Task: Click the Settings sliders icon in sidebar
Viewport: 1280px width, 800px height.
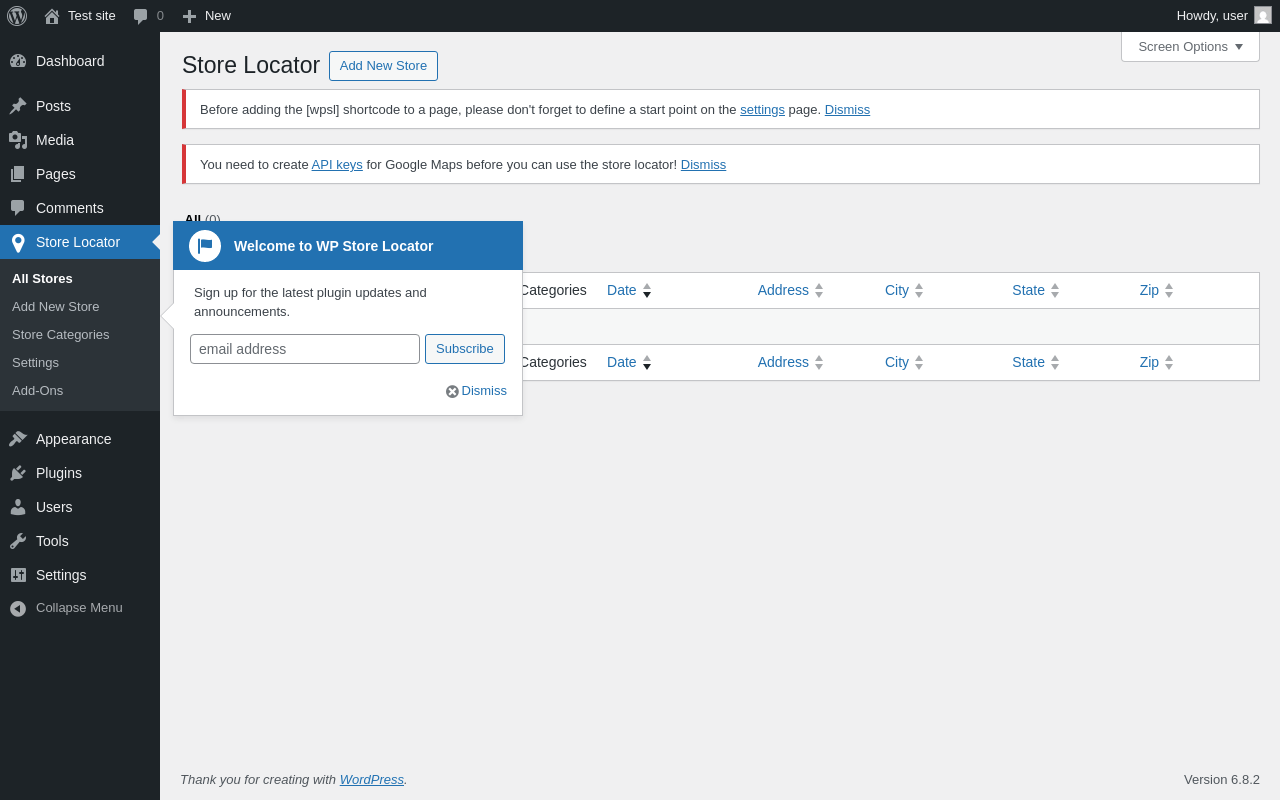Action: click(18, 575)
